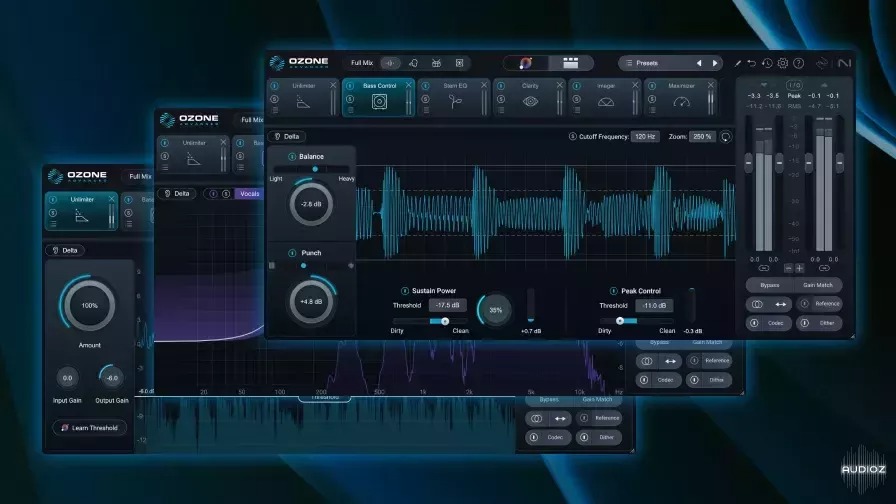Select the Maximizer module tab
Viewport: 896px width, 504px height.
681,98
